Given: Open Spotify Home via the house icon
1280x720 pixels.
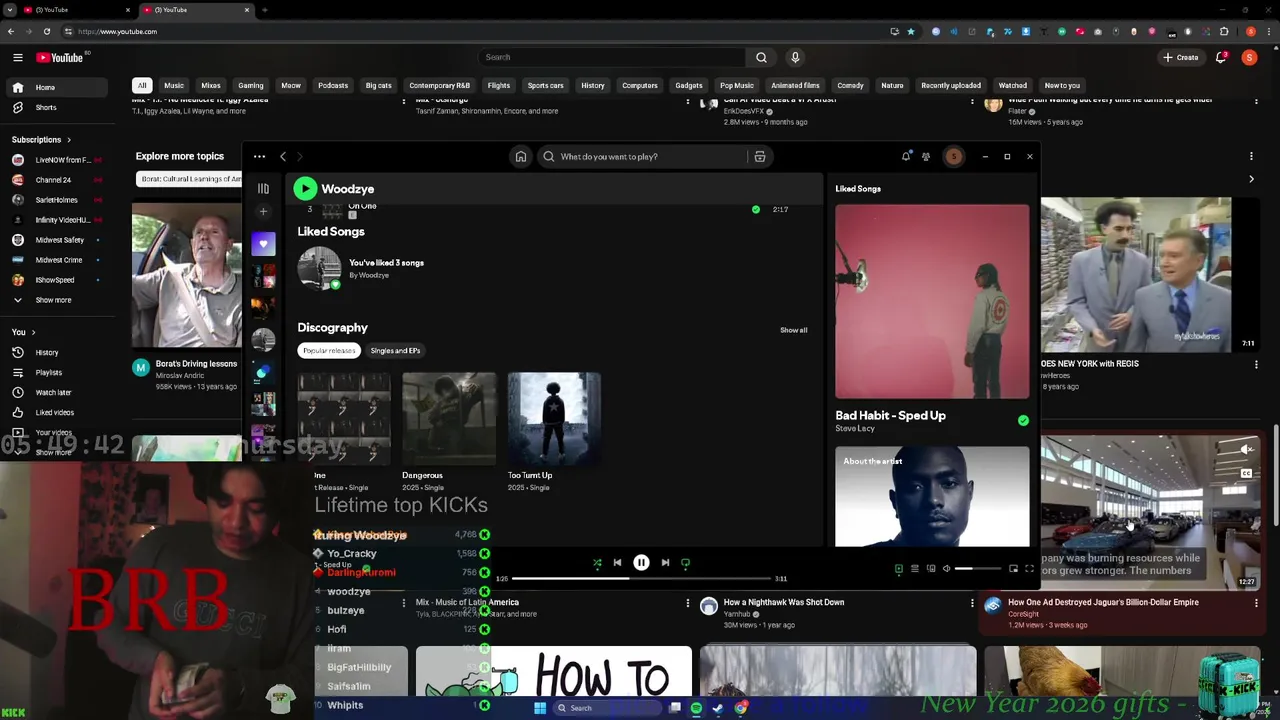Looking at the screenshot, I should 521,157.
